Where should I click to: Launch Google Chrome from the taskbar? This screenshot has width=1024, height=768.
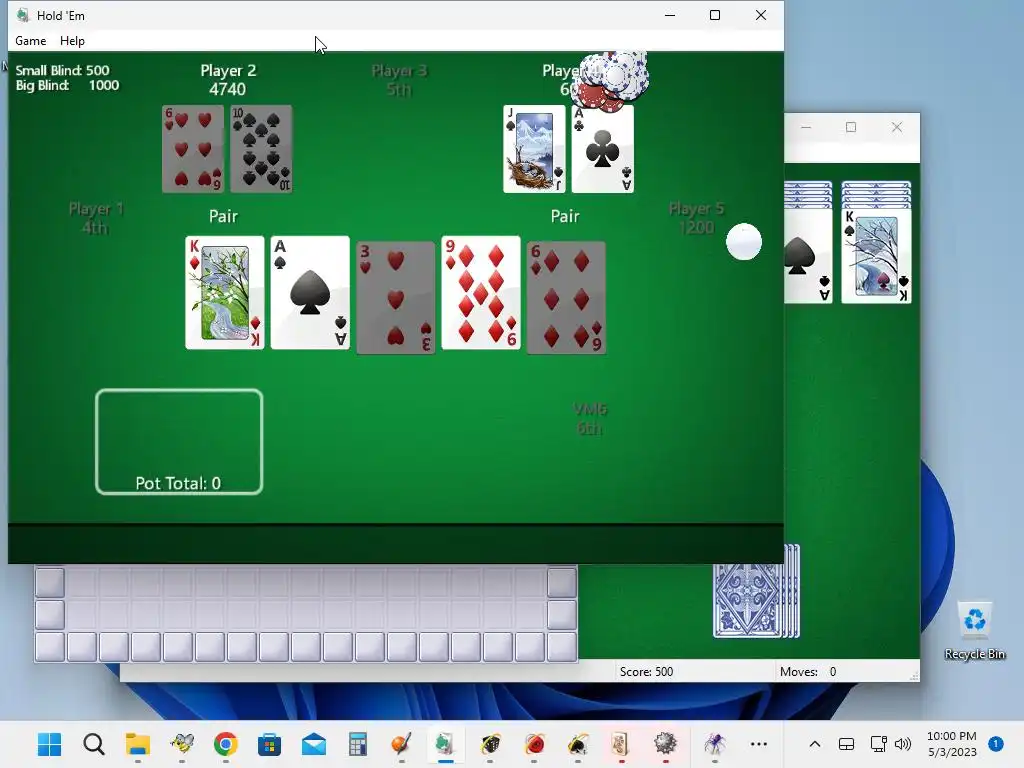(225, 744)
